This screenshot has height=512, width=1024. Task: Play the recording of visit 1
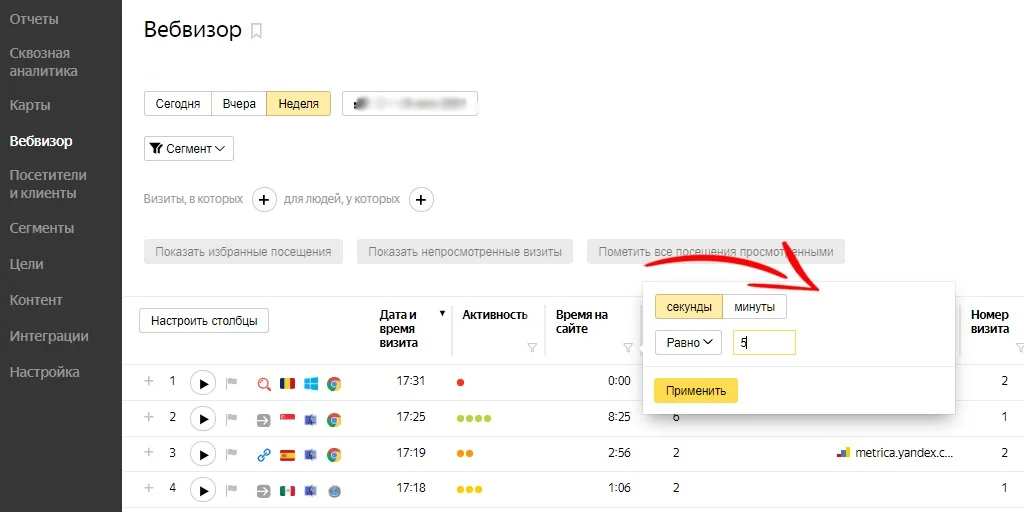203,383
